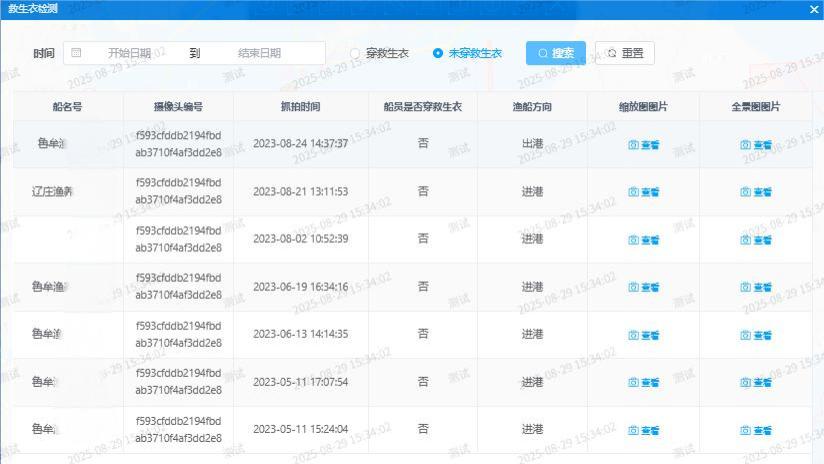Click the 开始日期 start date field

[129, 53]
